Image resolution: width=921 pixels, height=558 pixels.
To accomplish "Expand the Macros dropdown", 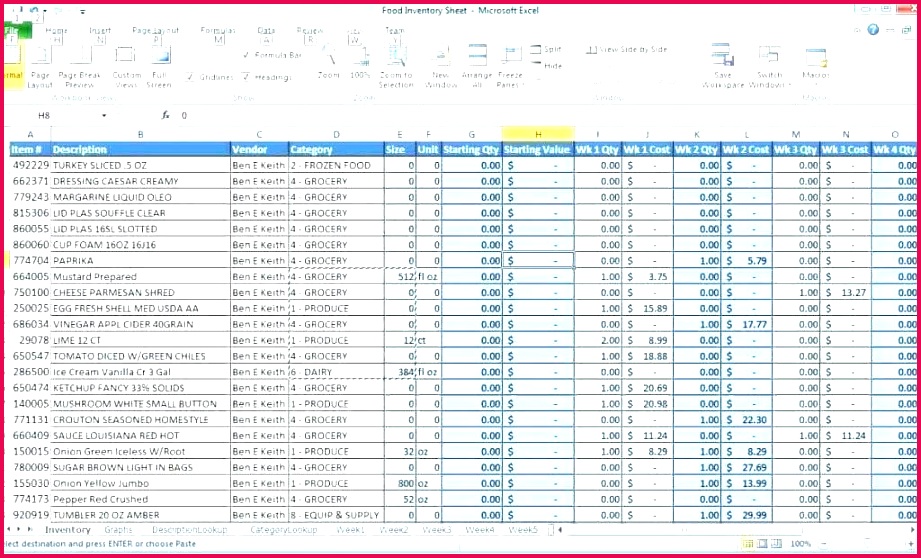I will point(816,84).
